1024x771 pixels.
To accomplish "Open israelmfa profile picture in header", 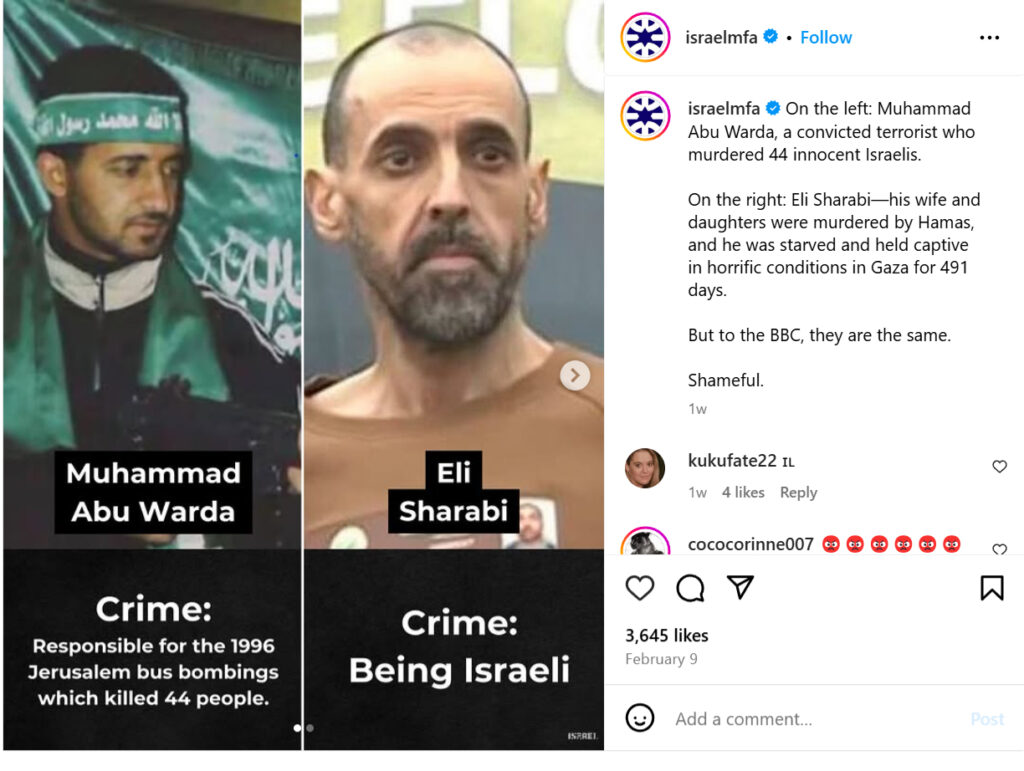I will pyautogui.click(x=645, y=37).
